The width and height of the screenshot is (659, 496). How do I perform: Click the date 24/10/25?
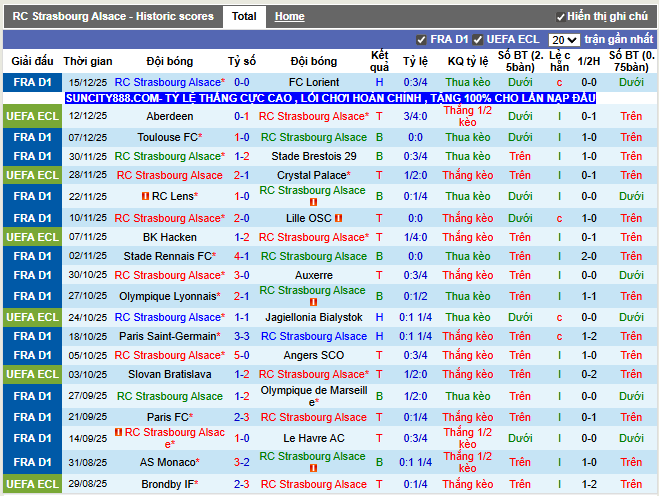click(88, 317)
